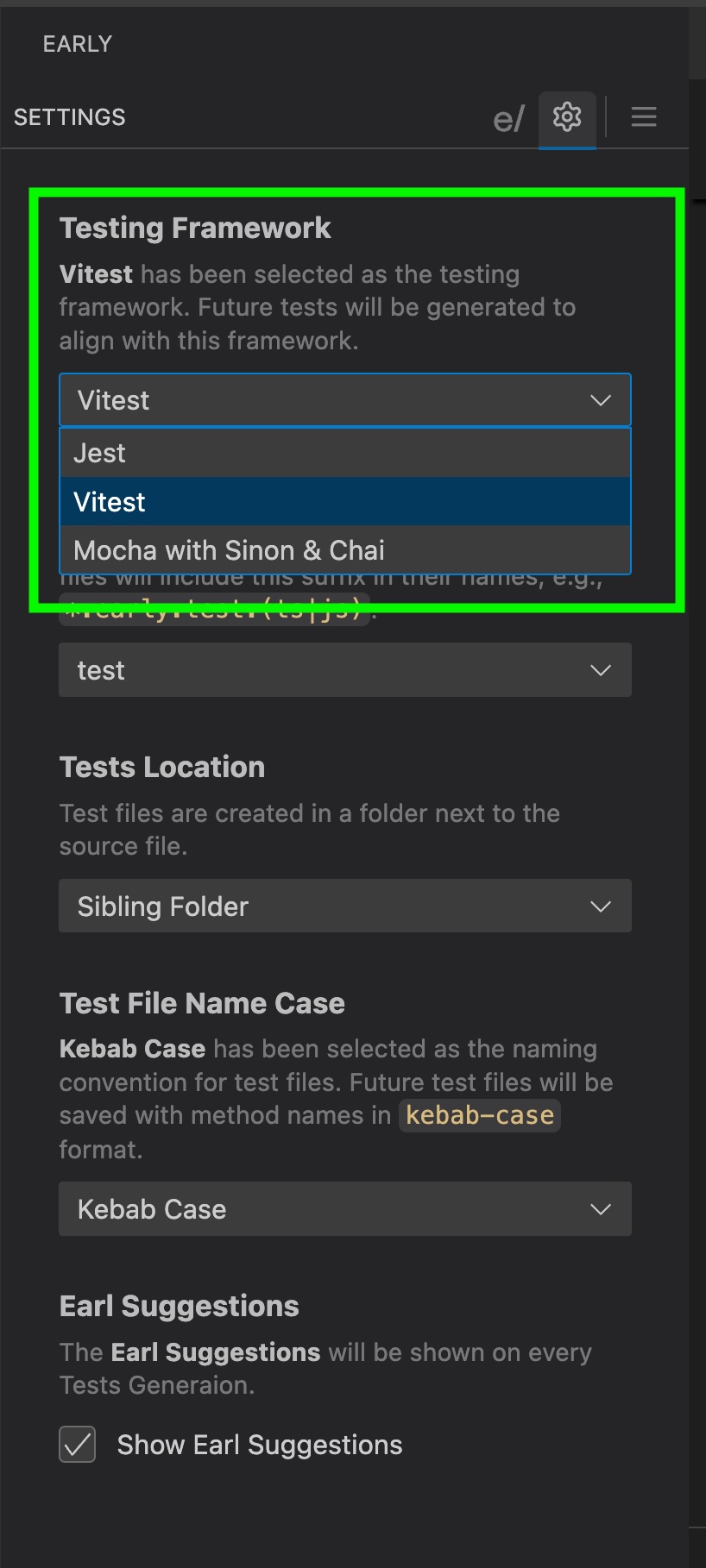Click the Test File Name Case heading
Image resolution: width=706 pixels, height=1568 pixels.
[202, 1003]
